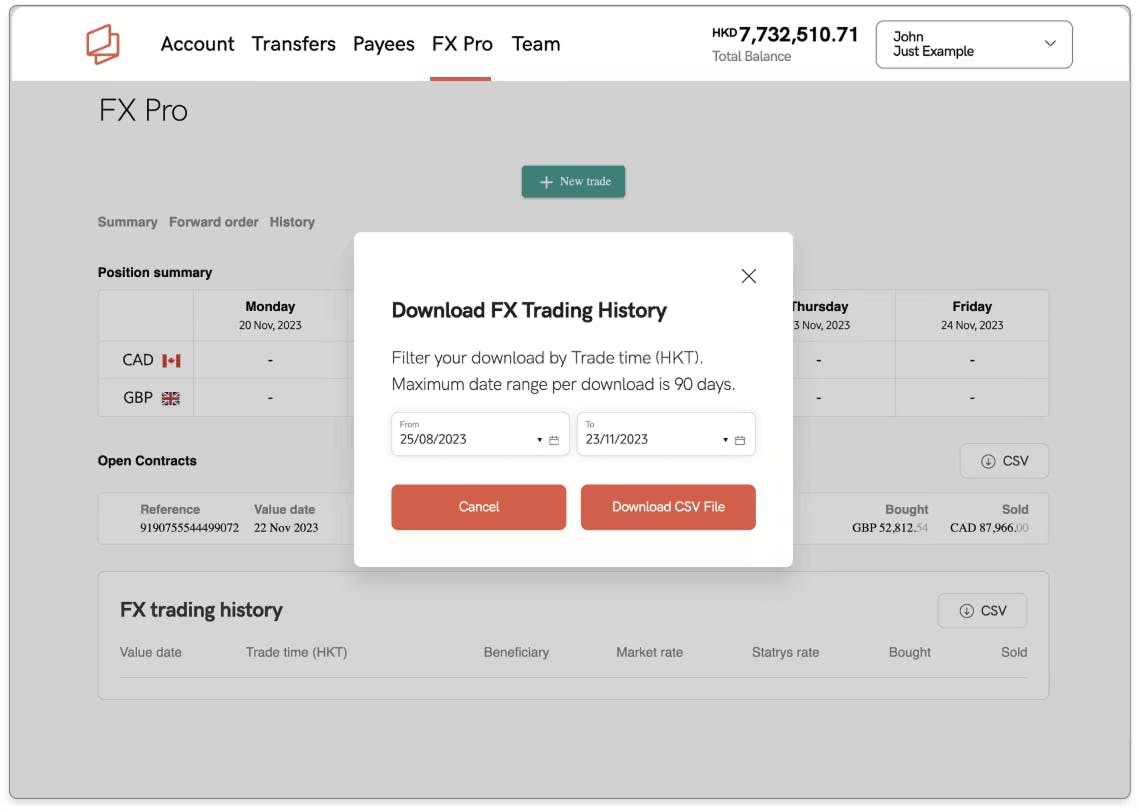The width and height of the screenshot is (1139, 812).
Task: Download FX trading history CSV
Action: [982, 611]
